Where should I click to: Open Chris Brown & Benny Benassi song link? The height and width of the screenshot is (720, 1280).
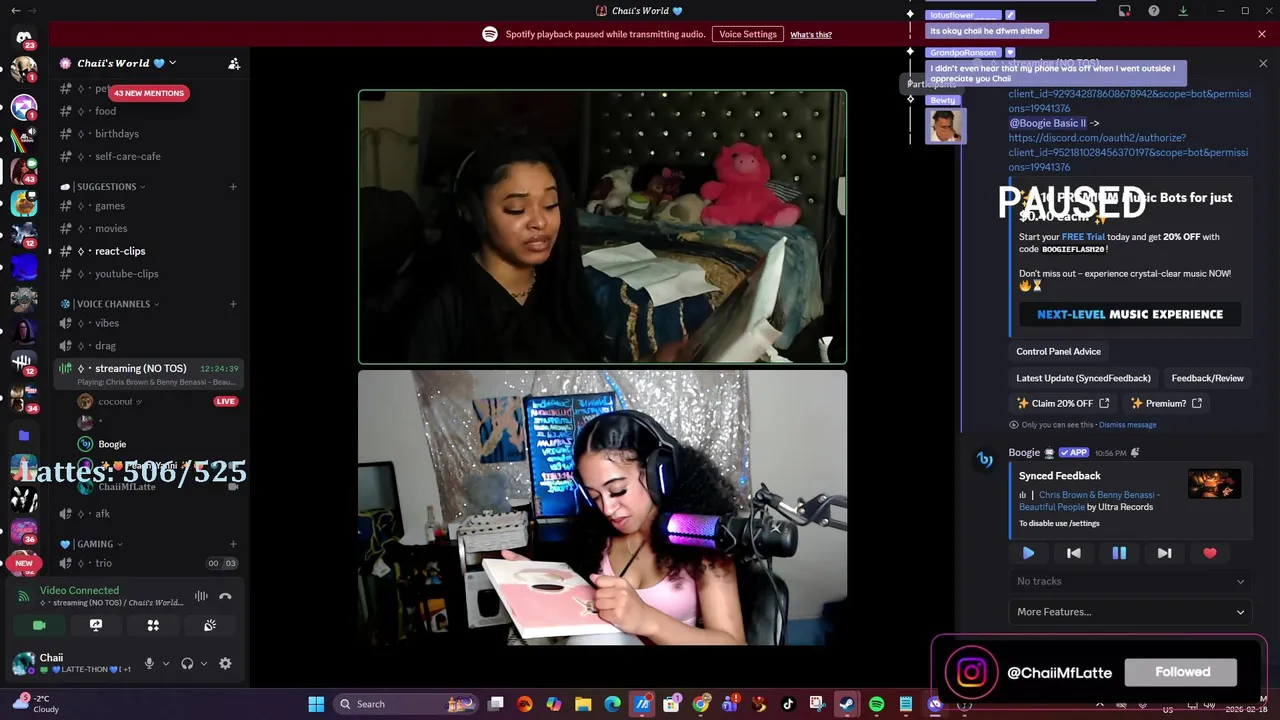coord(1090,500)
